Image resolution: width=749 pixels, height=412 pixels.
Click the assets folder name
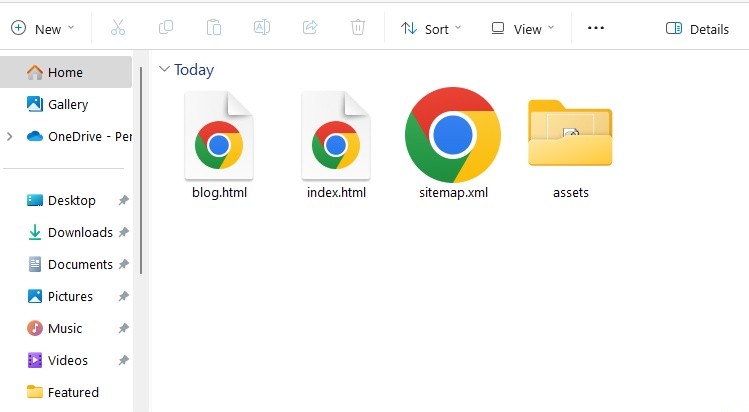click(x=571, y=193)
